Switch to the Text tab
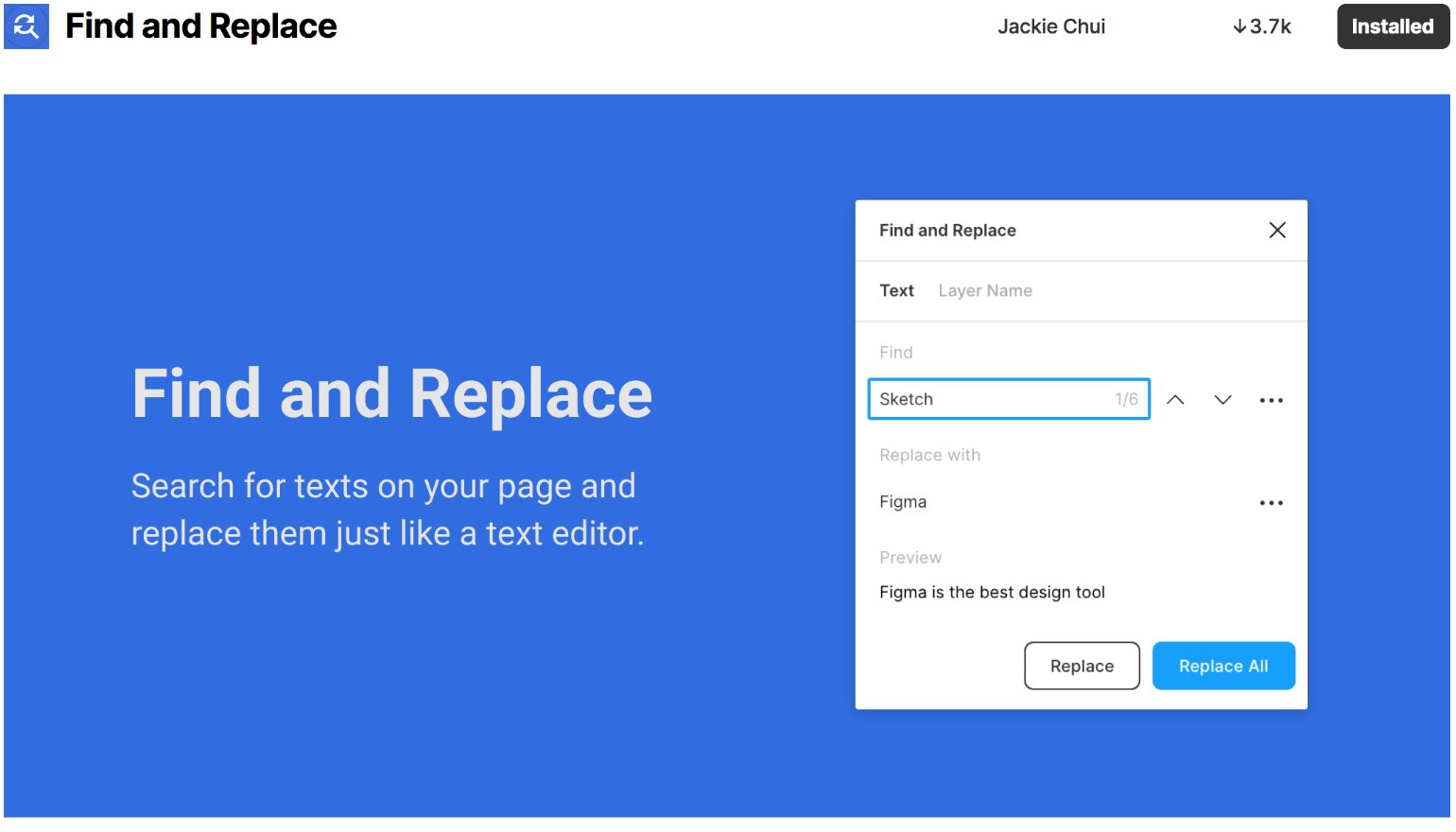This screenshot has height=832, width=1456. 896,290
